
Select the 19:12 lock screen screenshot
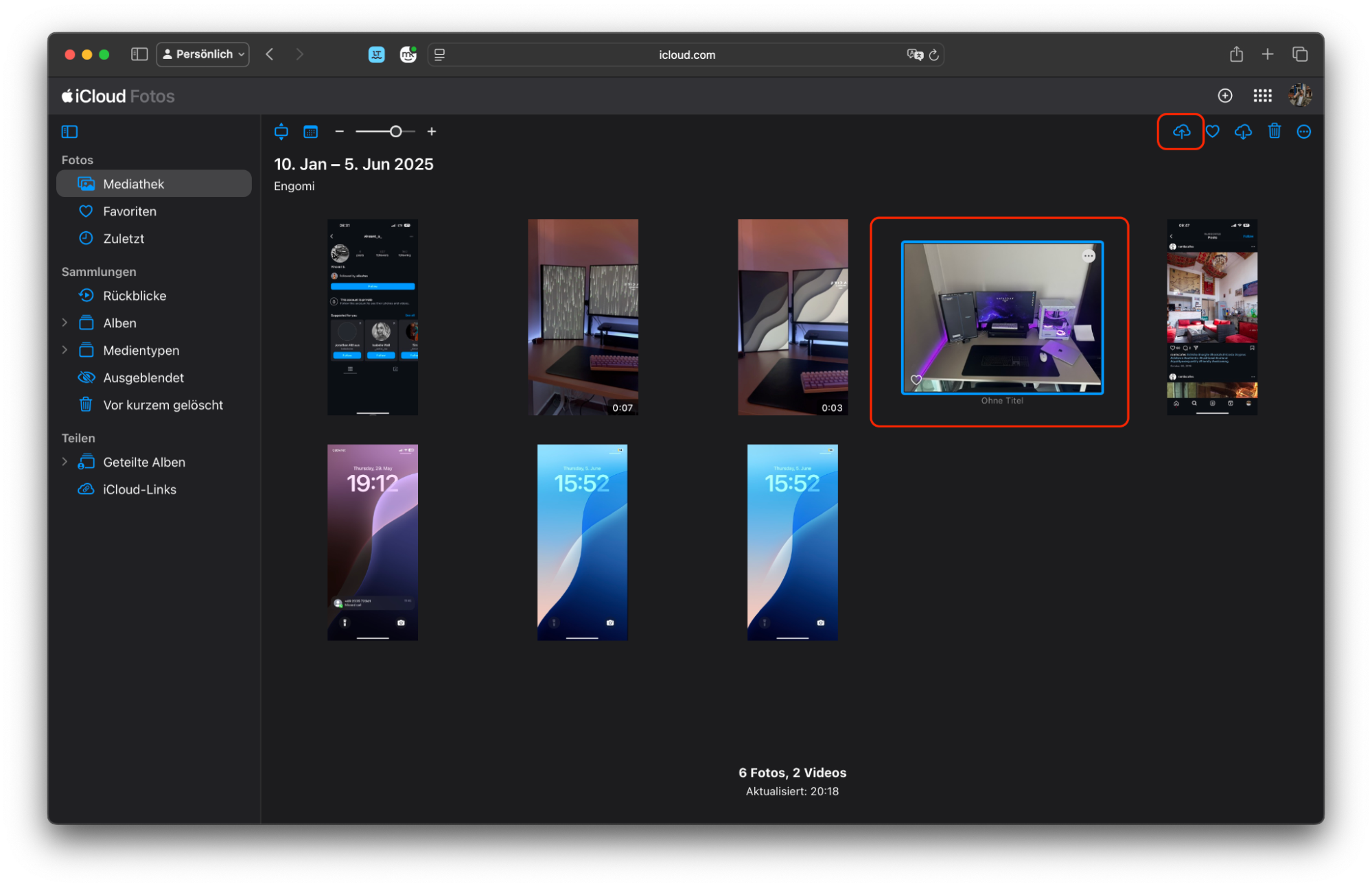coord(372,542)
